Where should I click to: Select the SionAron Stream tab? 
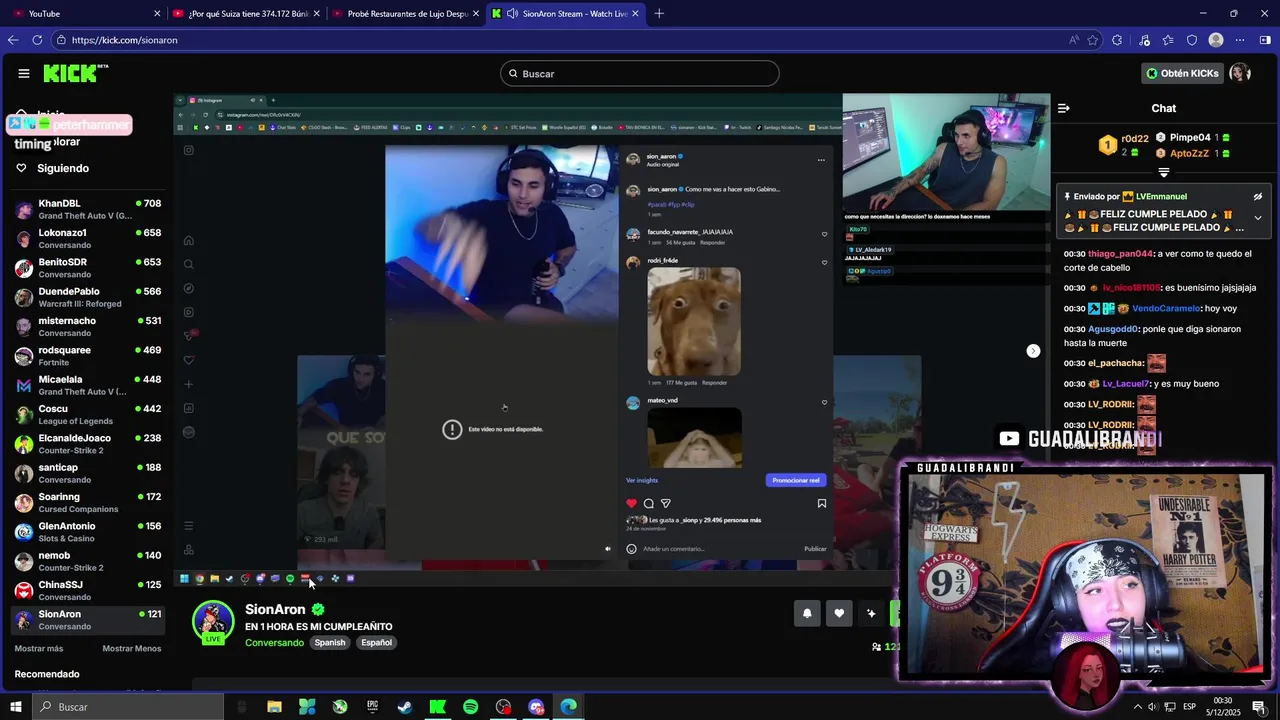tap(567, 13)
